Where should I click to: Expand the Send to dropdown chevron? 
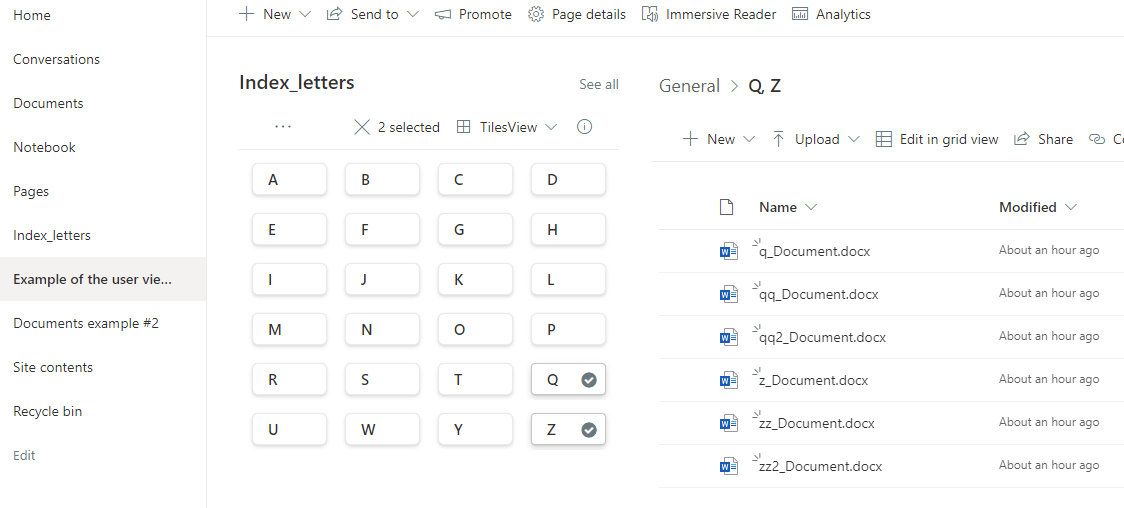pyautogui.click(x=412, y=14)
